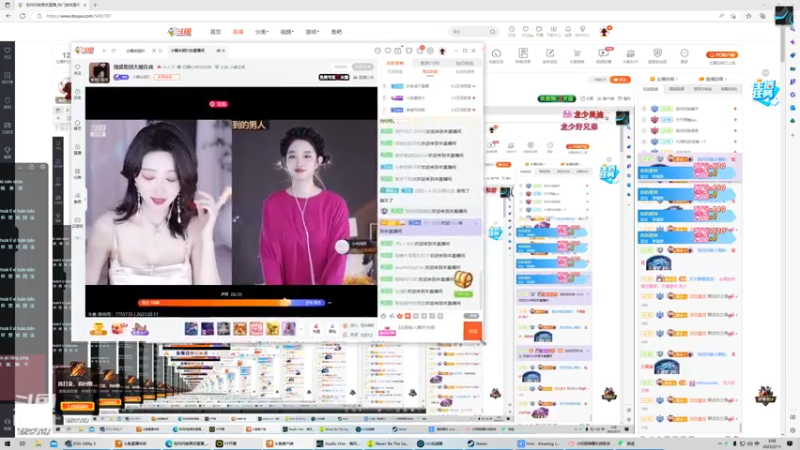Image resolution: width=800 pixels, height=450 pixels.
Task: Click the browser back arrow
Action: [9, 16]
